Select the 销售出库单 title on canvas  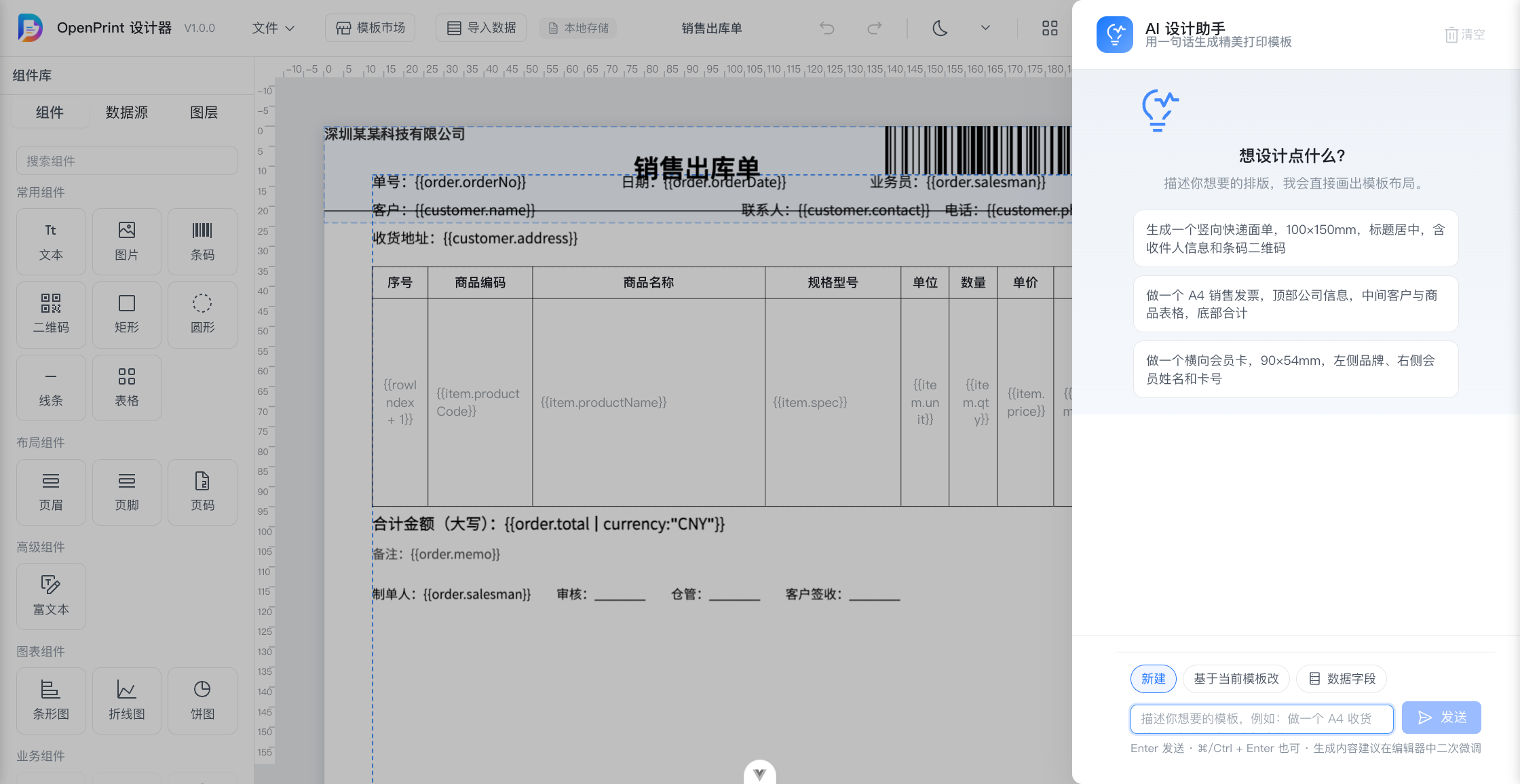[x=696, y=167]
